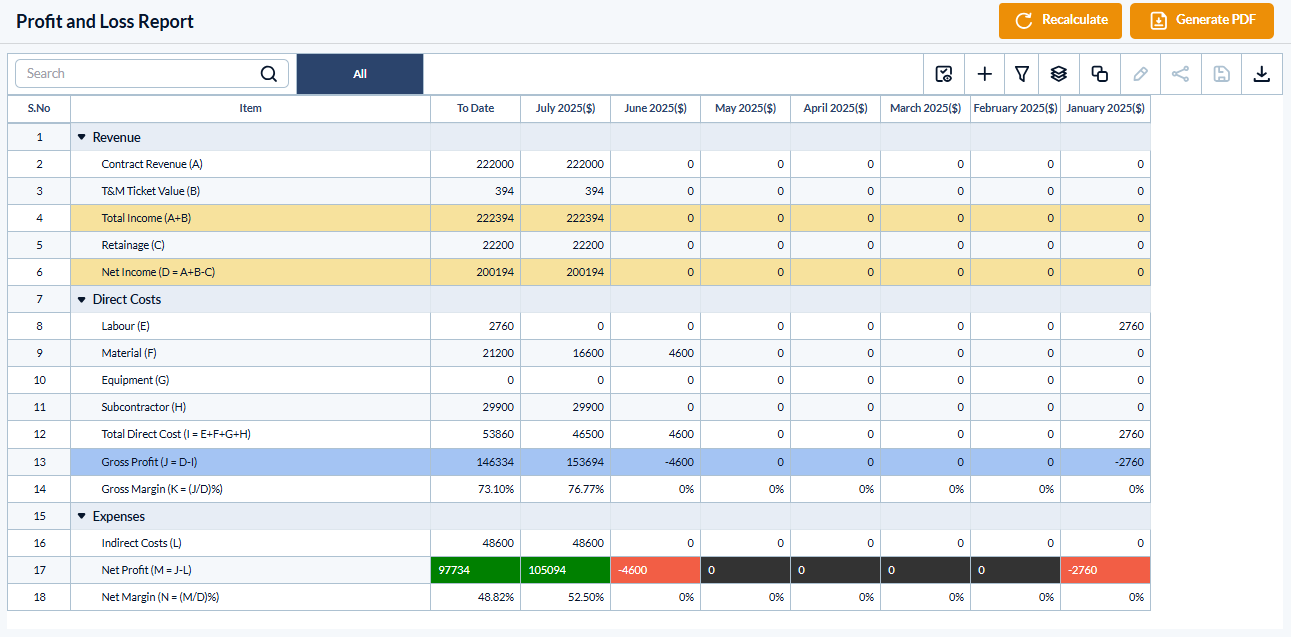Collapse the Revenue section
This screenshot has width=1291, height=637.
pos(82,137)
